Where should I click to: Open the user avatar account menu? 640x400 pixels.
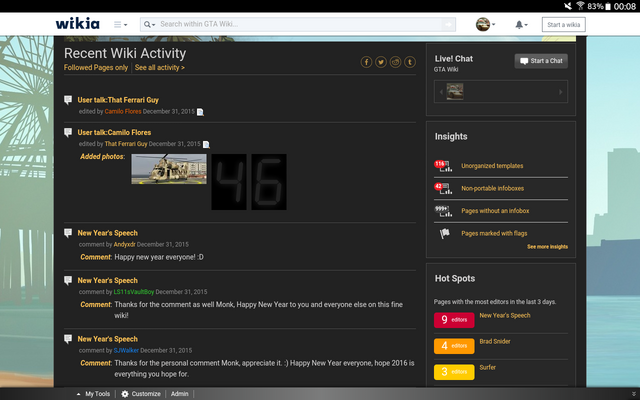click(485, 24)
